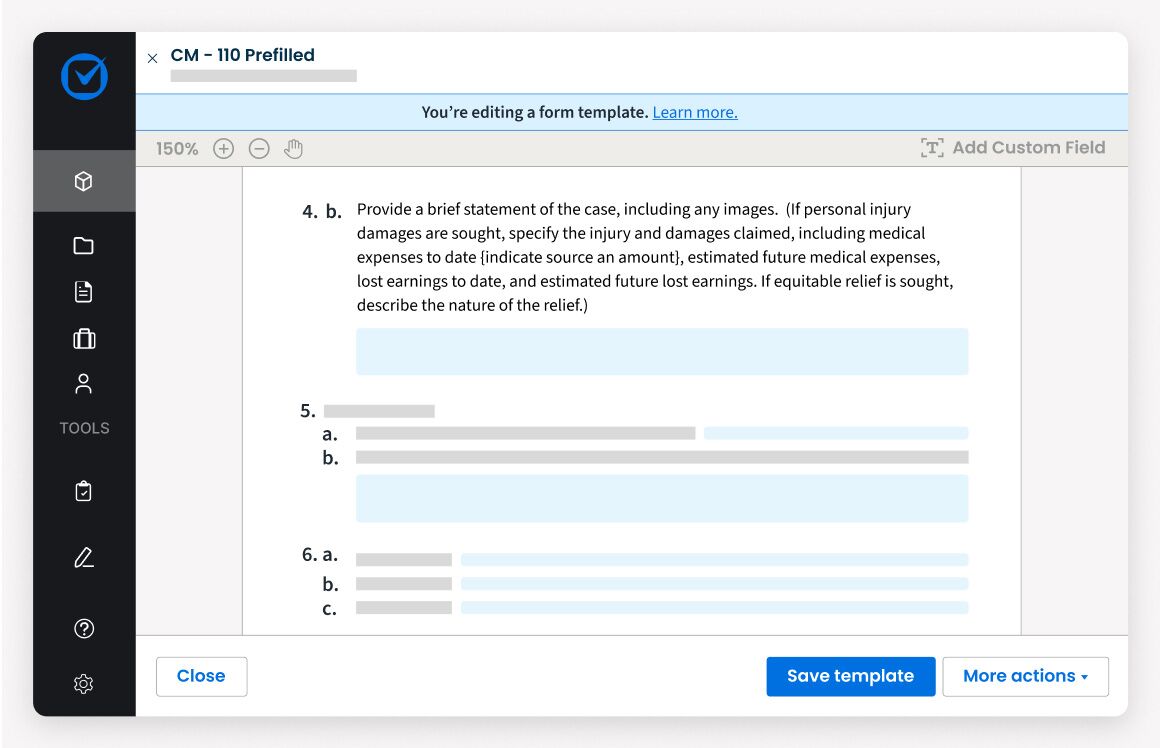Click the Save template button
The width and height of the screenshot is (1160, 748).
[x=850, y=676]
